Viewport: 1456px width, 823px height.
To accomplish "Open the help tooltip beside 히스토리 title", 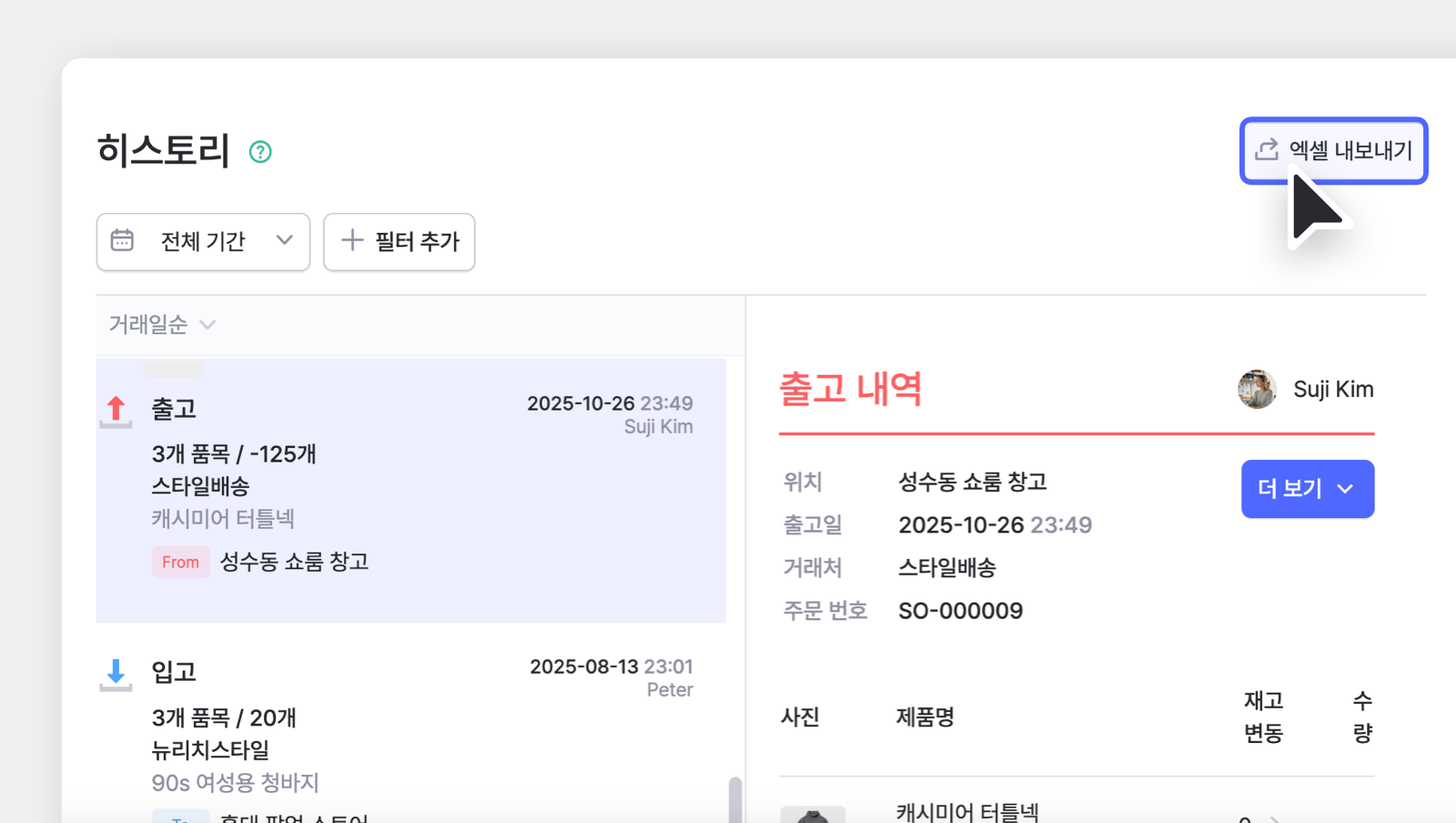I will coord(260,151).
